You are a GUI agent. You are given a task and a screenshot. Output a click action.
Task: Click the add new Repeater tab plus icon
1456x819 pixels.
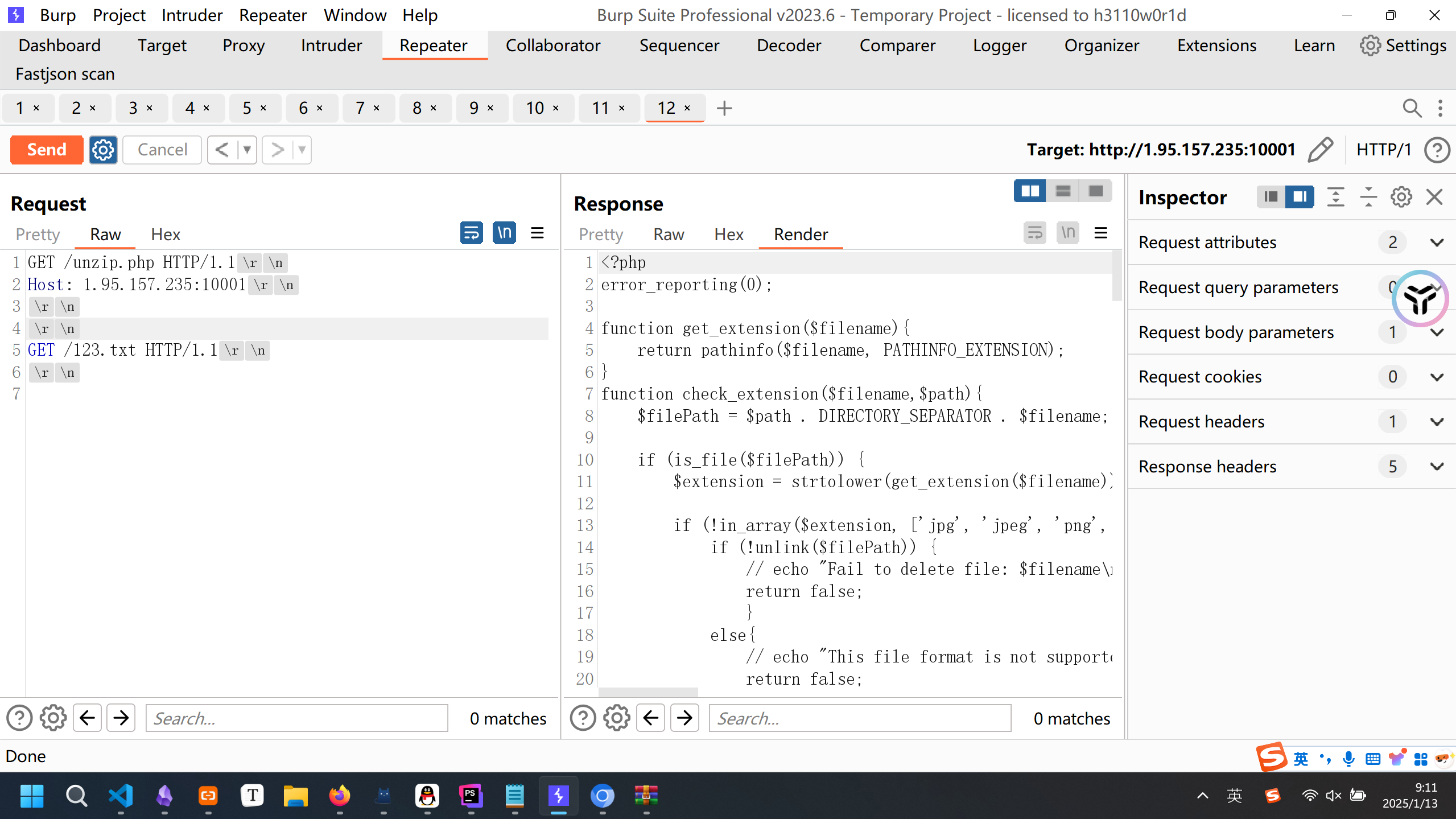point(724,108)
